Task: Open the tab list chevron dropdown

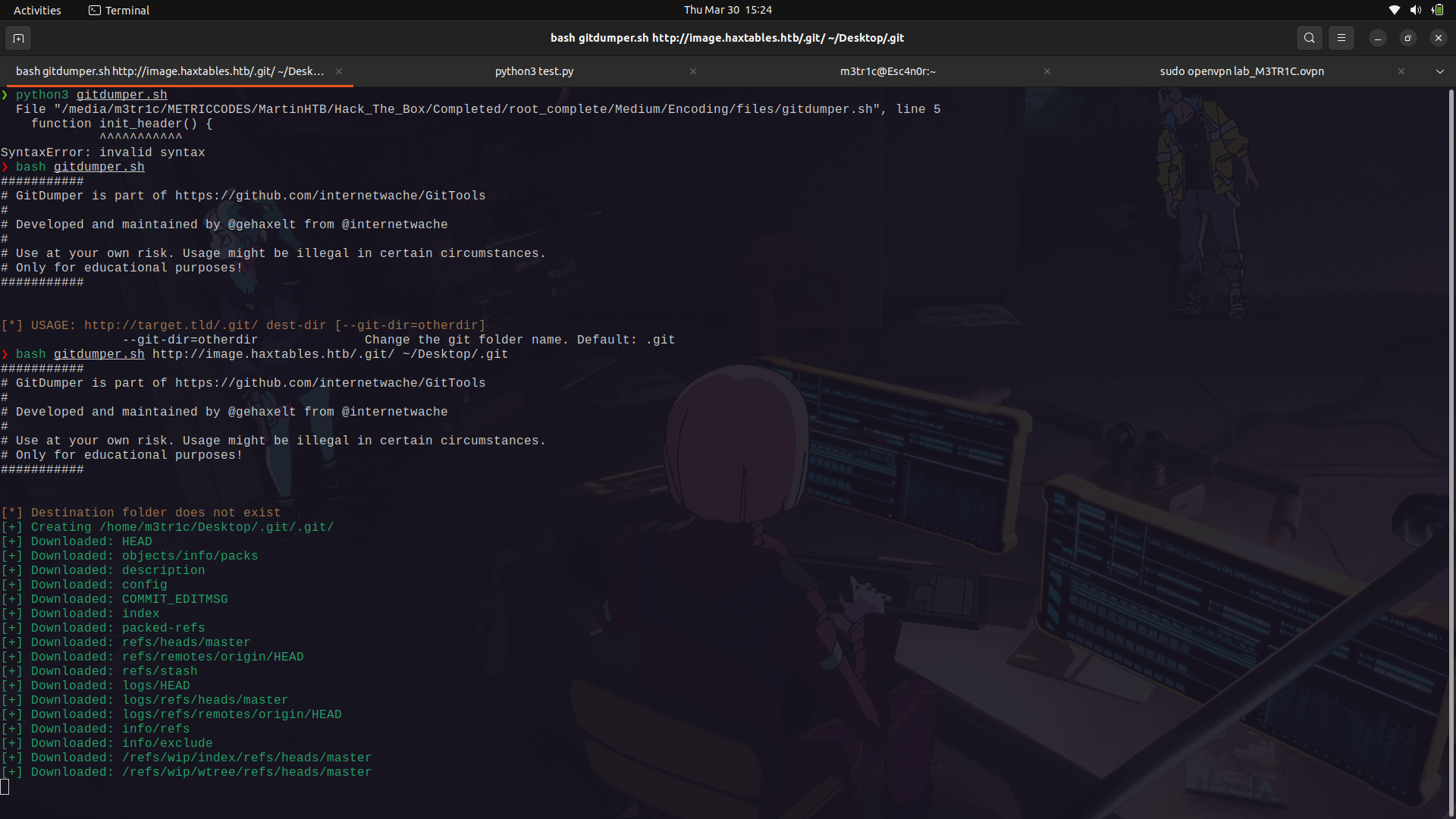Action: click(1439, 71)
